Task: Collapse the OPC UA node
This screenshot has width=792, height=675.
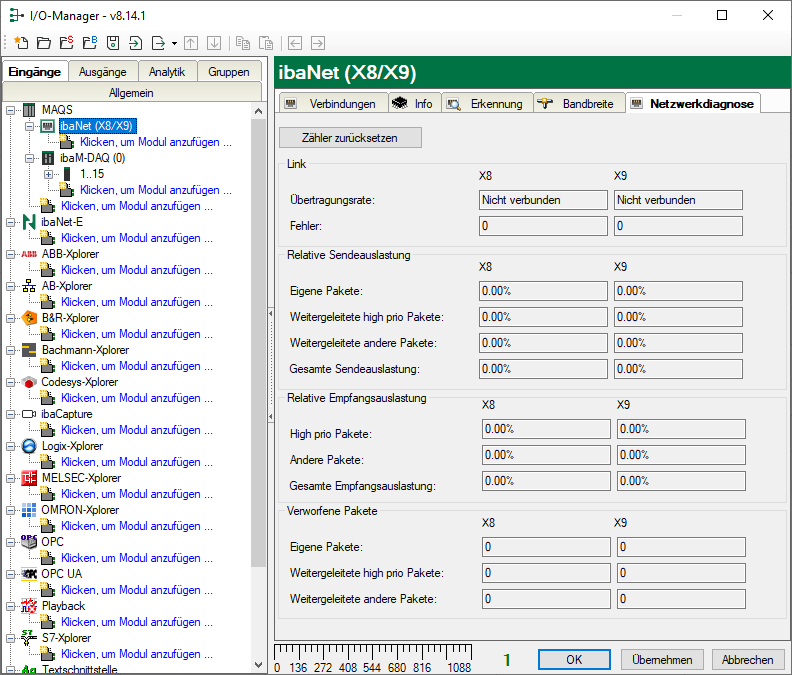Action: 10,574
